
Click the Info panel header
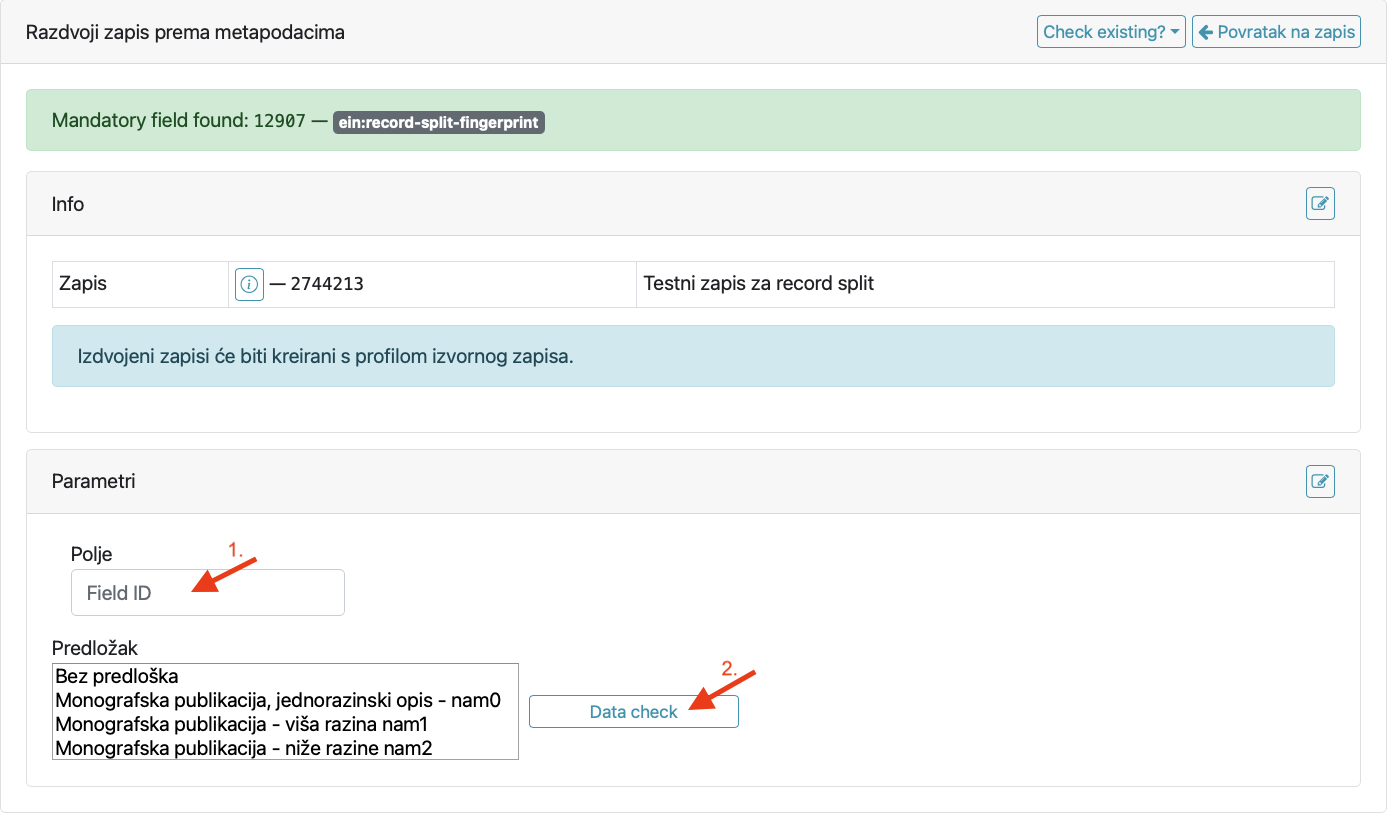(x=68, y=203)
